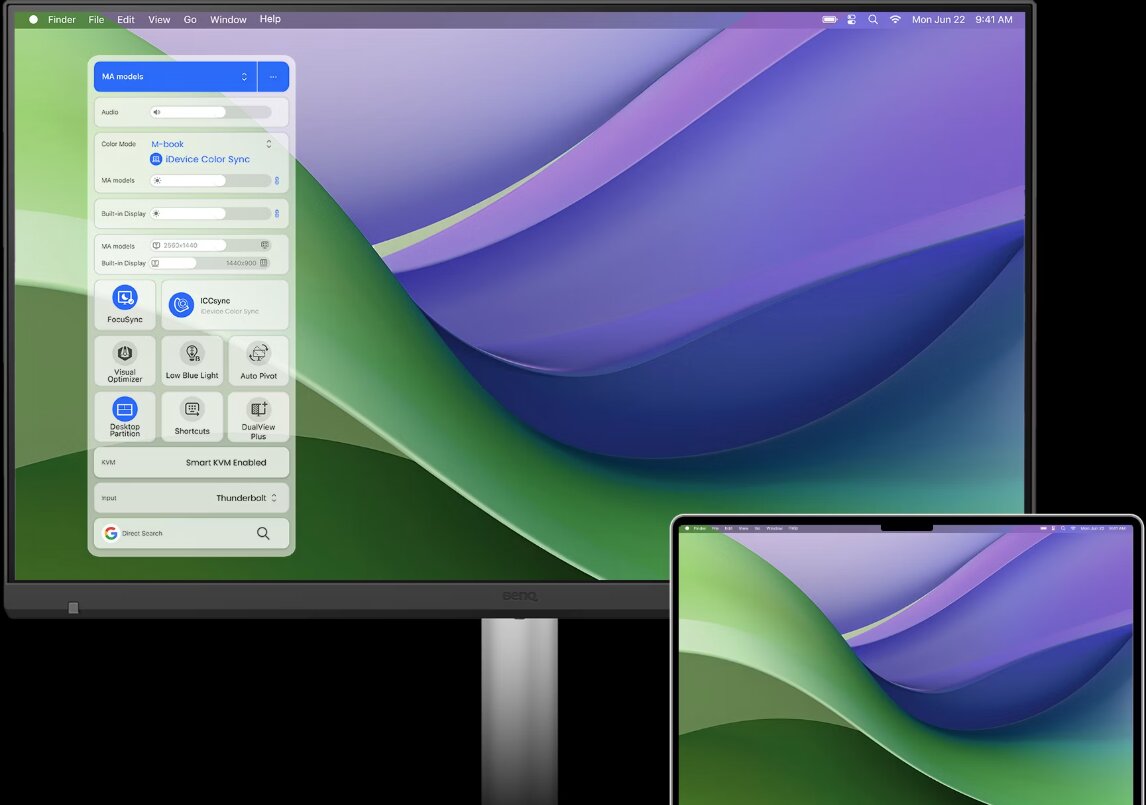Image resolution: width=1146 pixels, height=805 pixels.
Task: Open Control Center from the menu bar
Action: 851,20
